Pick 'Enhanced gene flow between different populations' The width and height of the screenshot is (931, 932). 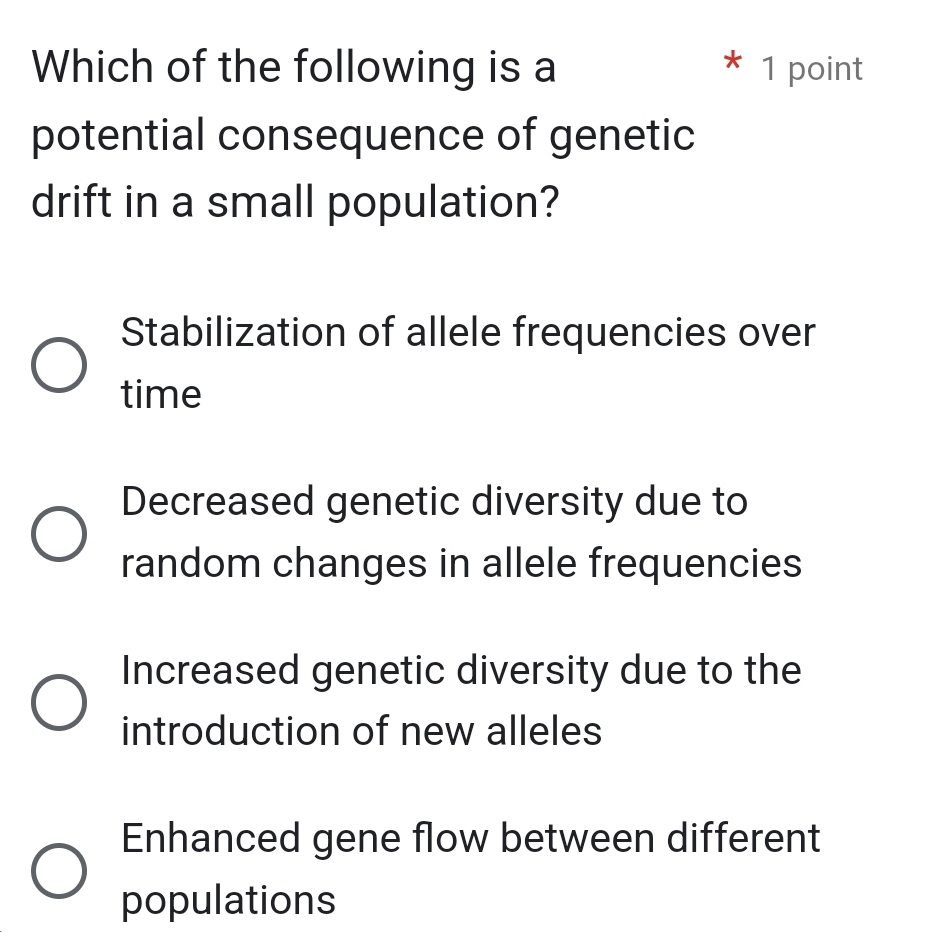click(x=60, y=870)
